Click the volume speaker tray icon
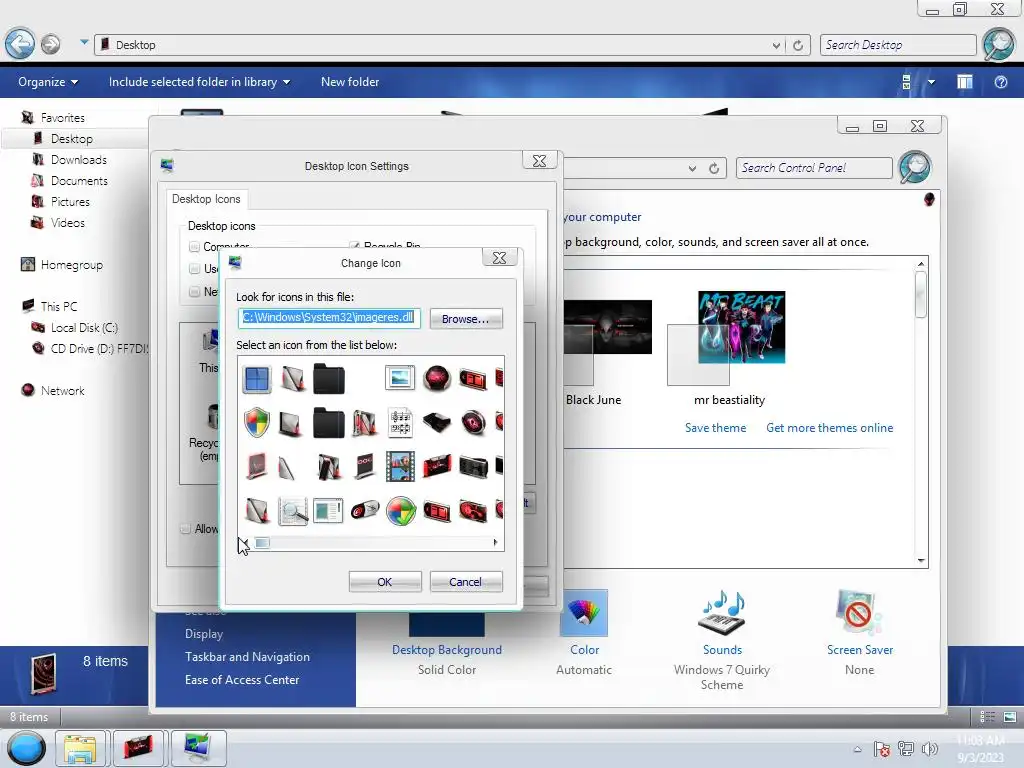Viewport: 1024px width, 768px height. click(929, 749)
